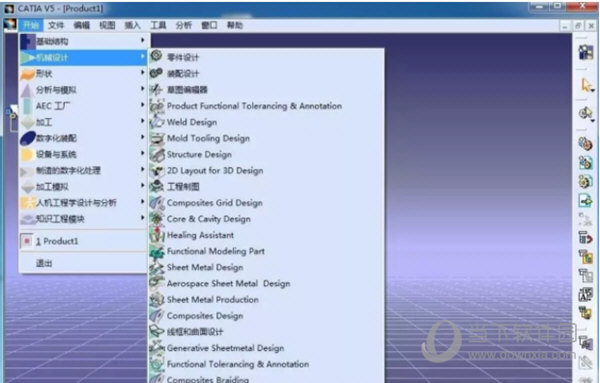Open the Weld Design workbench icon
The image size is (600, 383).
click(156, 122)
